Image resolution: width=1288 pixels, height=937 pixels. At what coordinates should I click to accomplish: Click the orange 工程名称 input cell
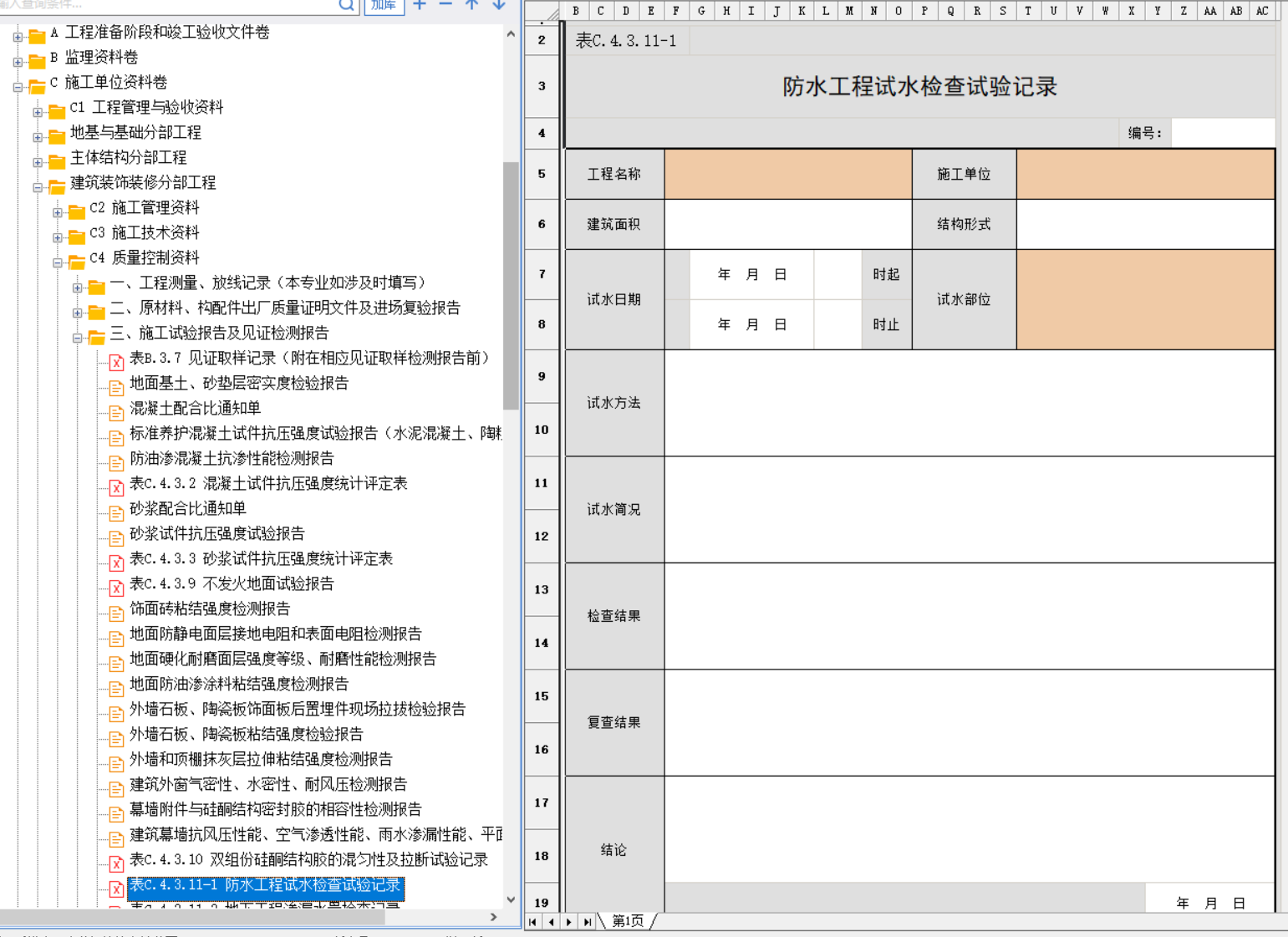coord(787,174)
